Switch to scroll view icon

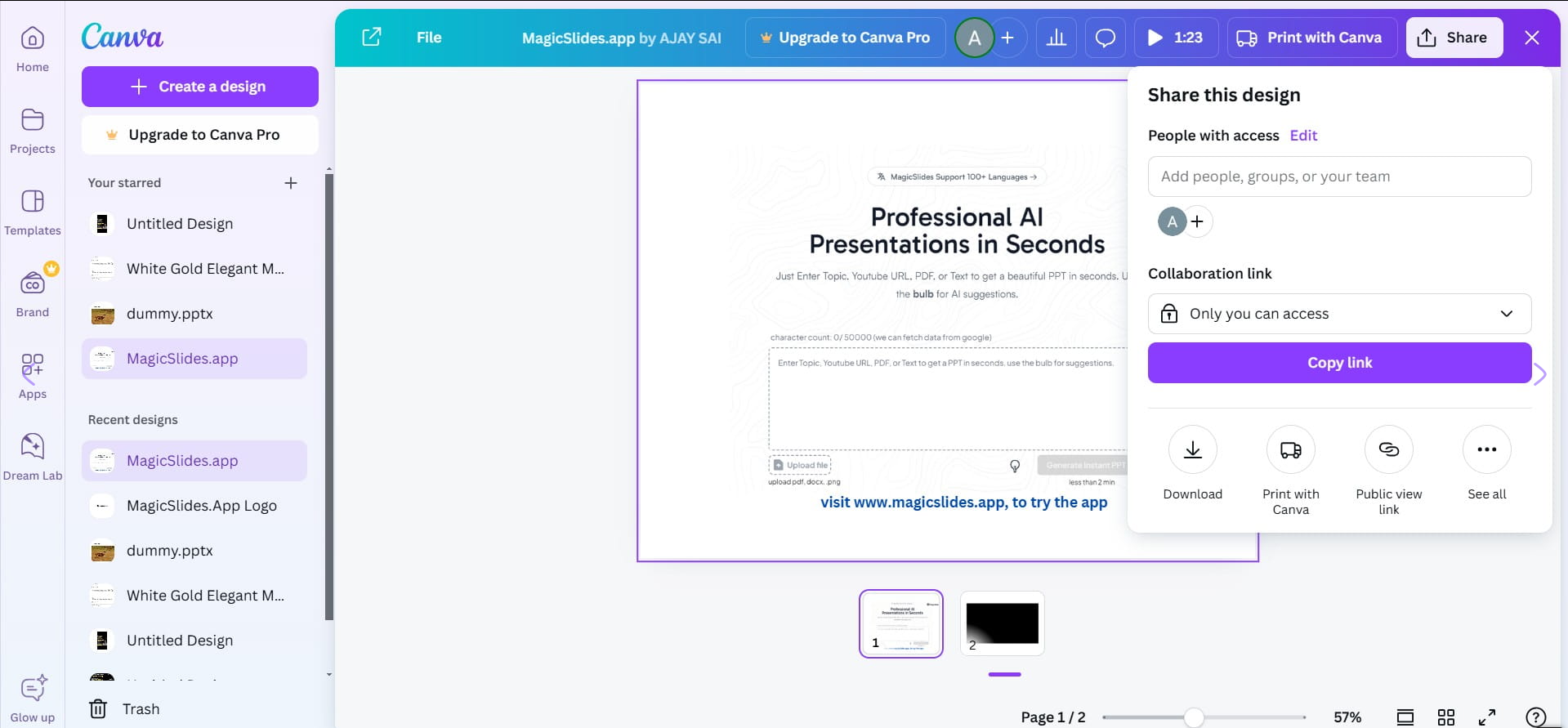(1405, 717)
